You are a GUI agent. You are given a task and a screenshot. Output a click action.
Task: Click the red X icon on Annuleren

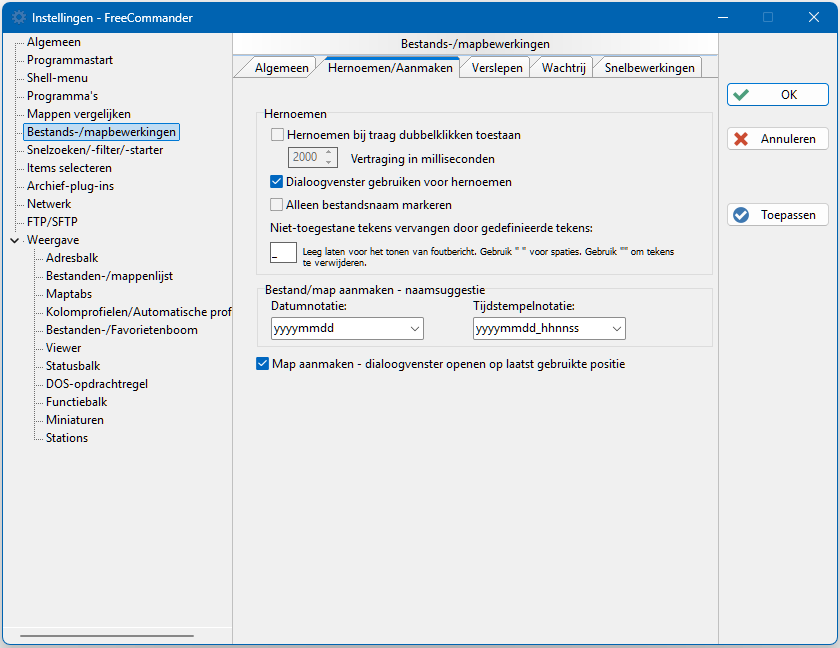(x=741, y=139)
